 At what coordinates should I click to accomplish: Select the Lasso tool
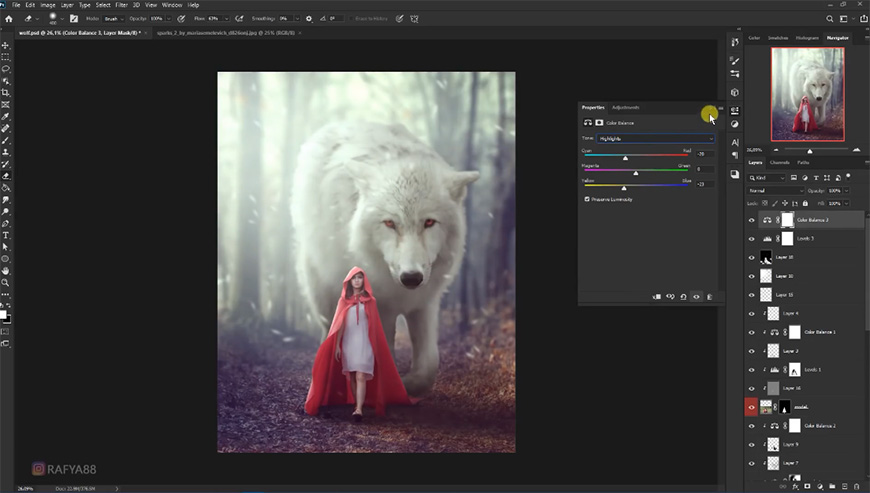(x=6, y=69)
